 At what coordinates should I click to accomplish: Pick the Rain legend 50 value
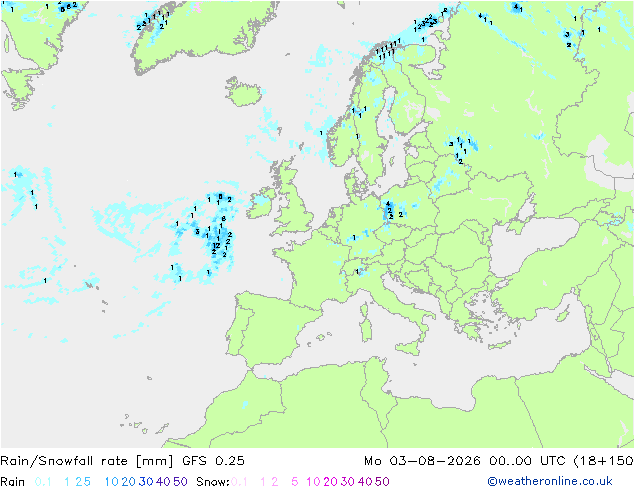[x=180, y=482]
